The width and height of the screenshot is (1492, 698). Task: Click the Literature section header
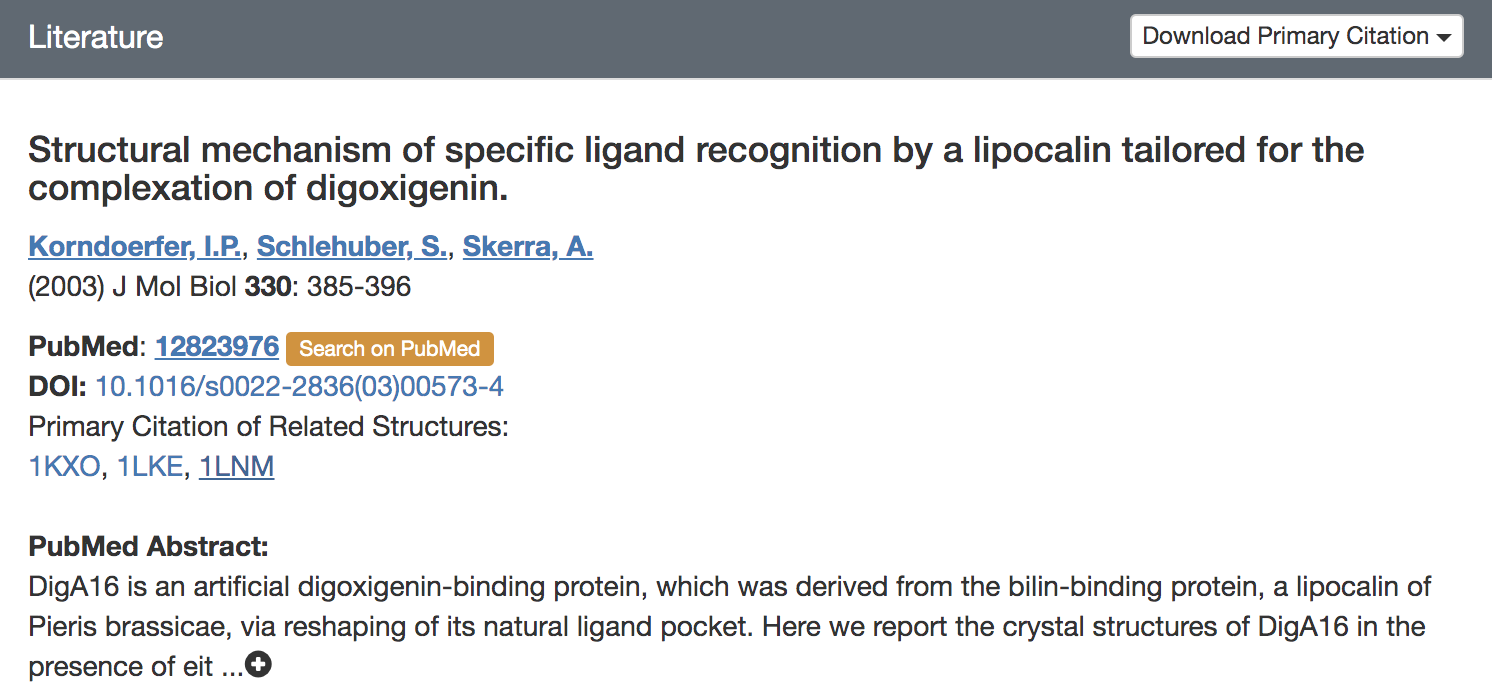[96, 37]
